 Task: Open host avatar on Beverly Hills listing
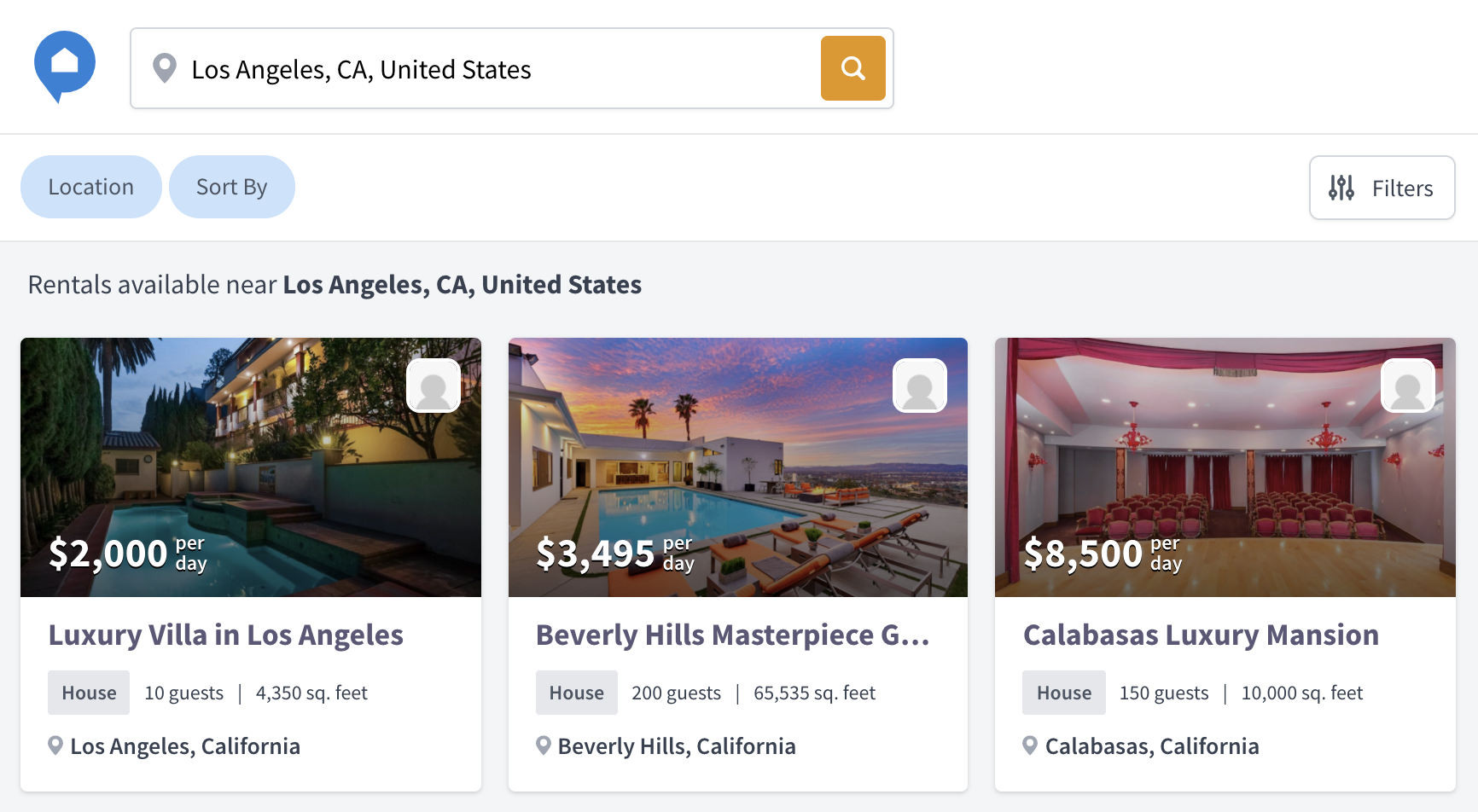[920, 386]
